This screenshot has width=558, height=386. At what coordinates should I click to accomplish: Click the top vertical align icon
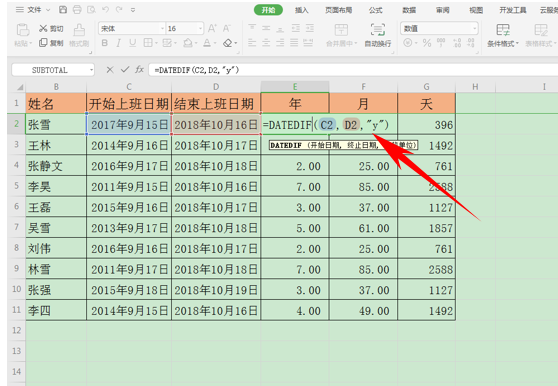pyautogui.click(x=252, y=27)
